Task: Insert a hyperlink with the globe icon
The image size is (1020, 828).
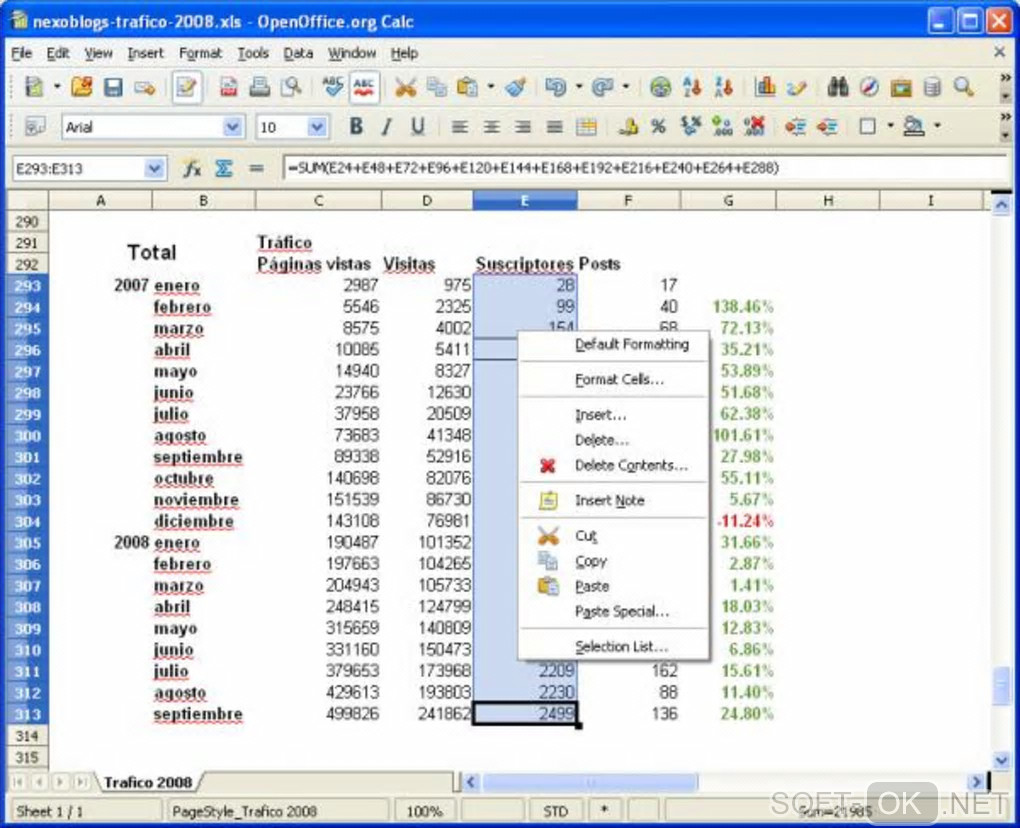Action: point(660,87)
